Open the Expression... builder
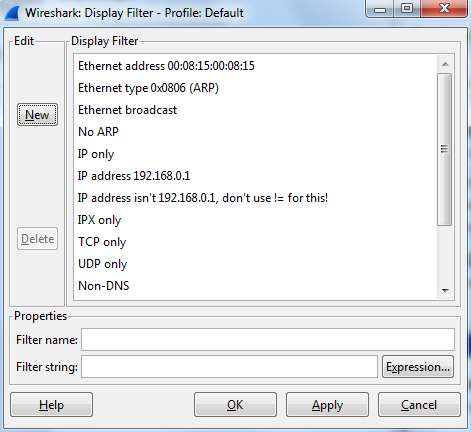This screenshot has width=471, height=432. point(418,367)
